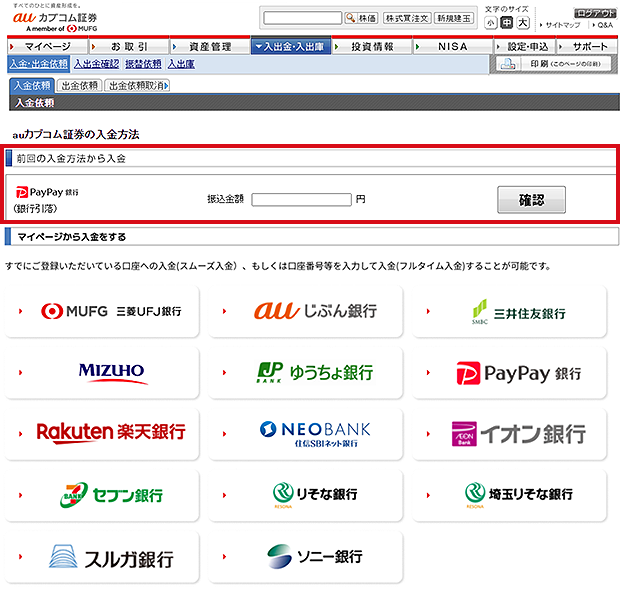Select the 埼玉りそな銀行 card

pos(509,495)
